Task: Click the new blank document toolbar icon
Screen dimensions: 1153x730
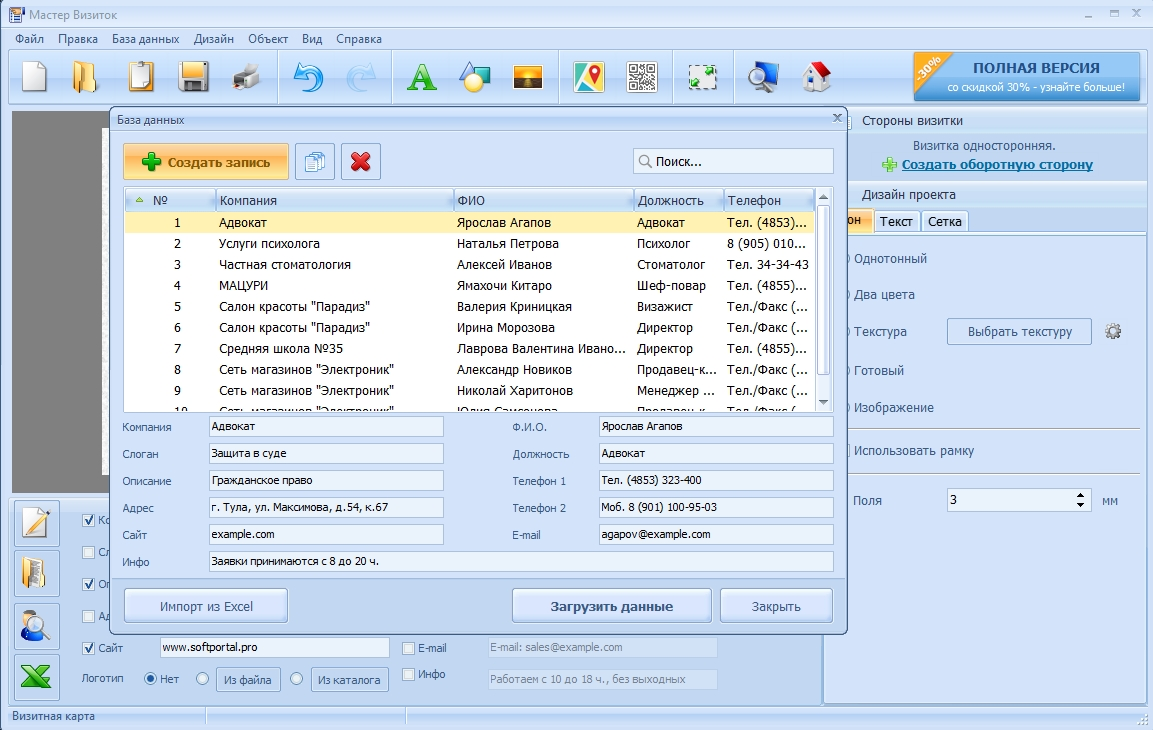Action: [35, 77]
